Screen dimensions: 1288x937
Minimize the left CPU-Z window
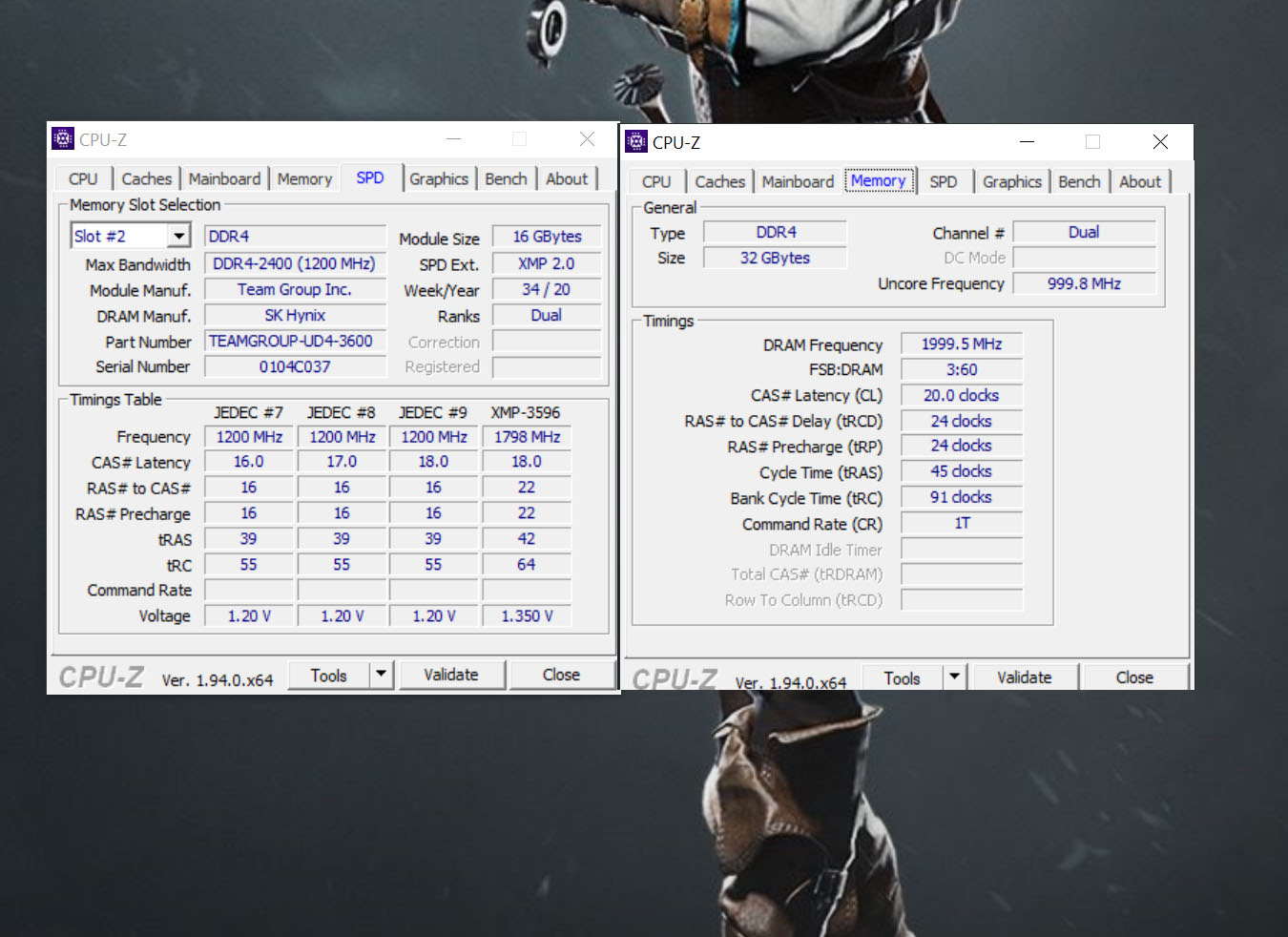pos(453,139)
